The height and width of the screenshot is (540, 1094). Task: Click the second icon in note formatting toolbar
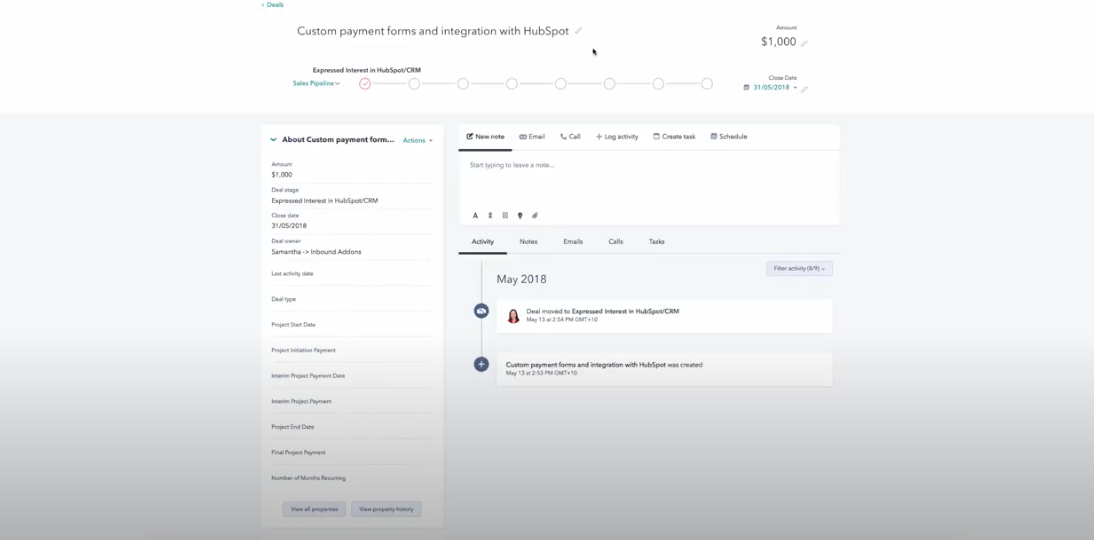click(x=490, y=216)
